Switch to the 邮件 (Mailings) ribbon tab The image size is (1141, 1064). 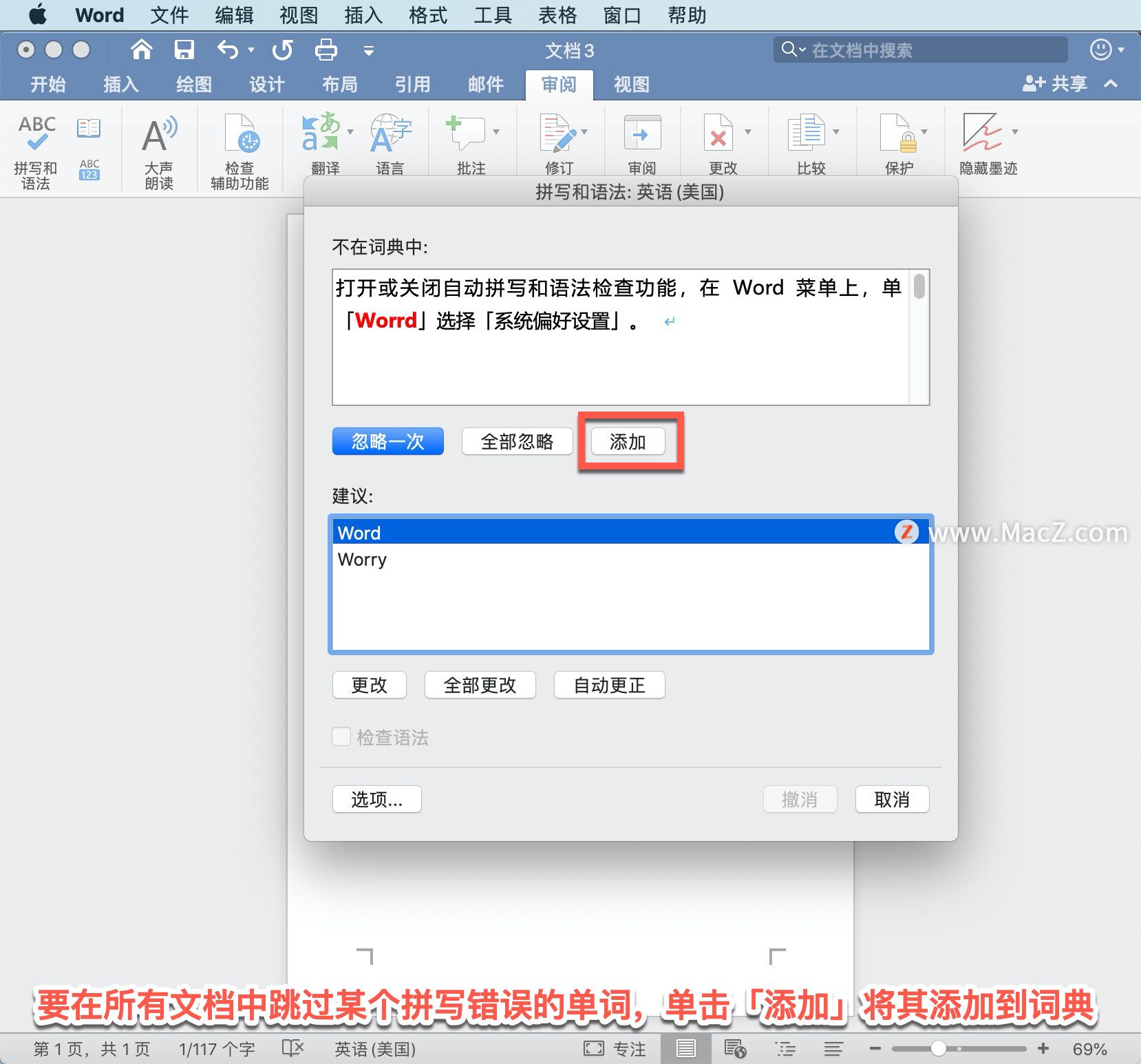[486, 84]
